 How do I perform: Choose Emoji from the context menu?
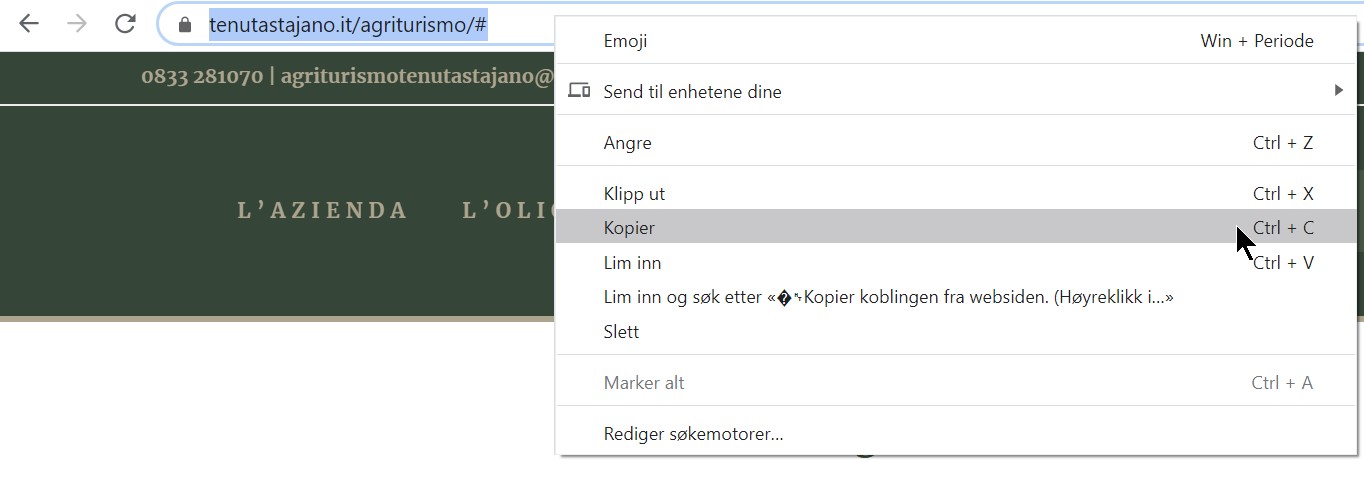(626, 41)
